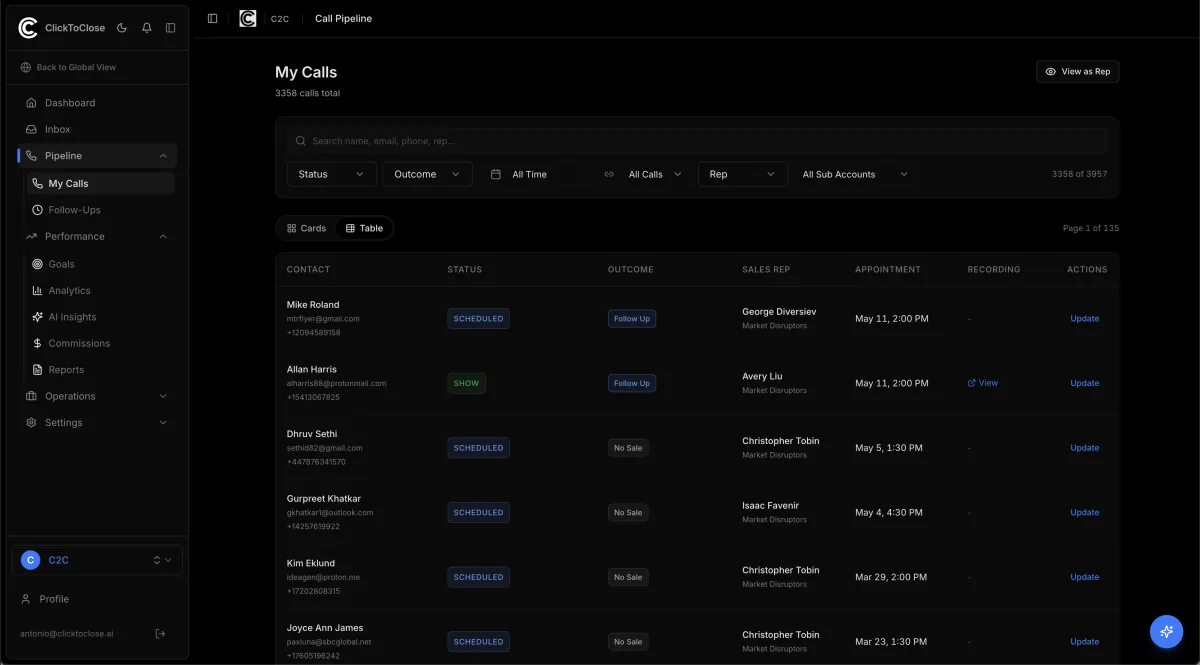Viewport: 1200px width, 665px height.
Task: Open Inbox in sidebar
Action: tap(97, 129)
